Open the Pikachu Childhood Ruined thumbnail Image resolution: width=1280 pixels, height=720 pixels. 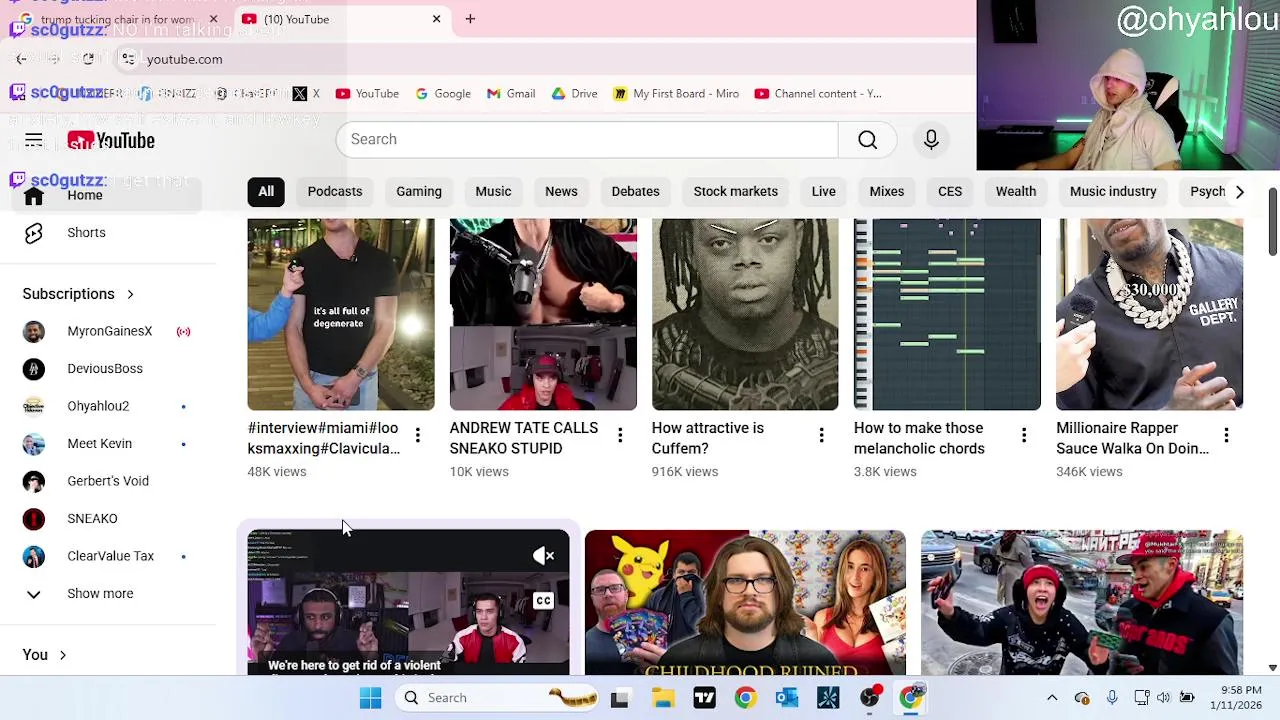[745, 603]
